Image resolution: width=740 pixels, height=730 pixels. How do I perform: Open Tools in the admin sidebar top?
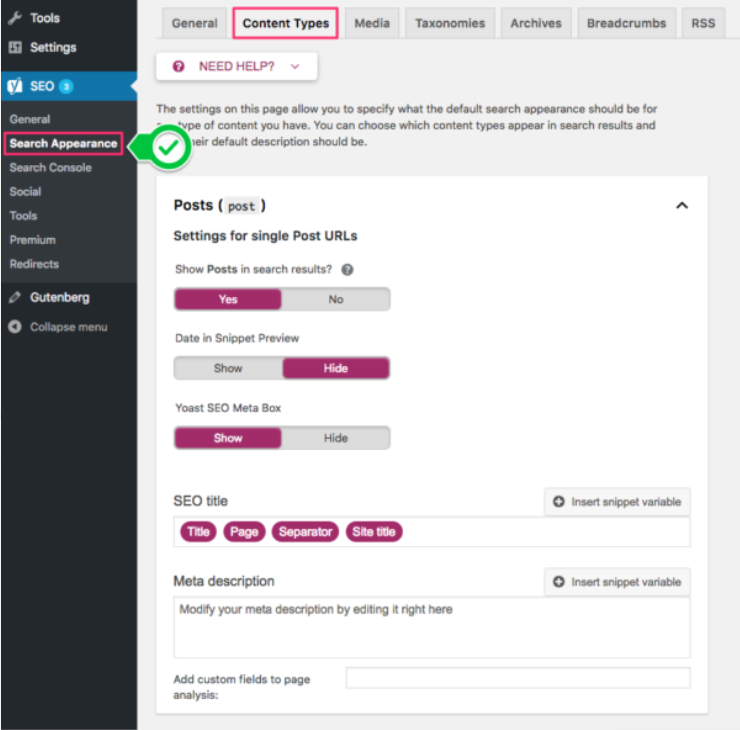coord(68,18)
